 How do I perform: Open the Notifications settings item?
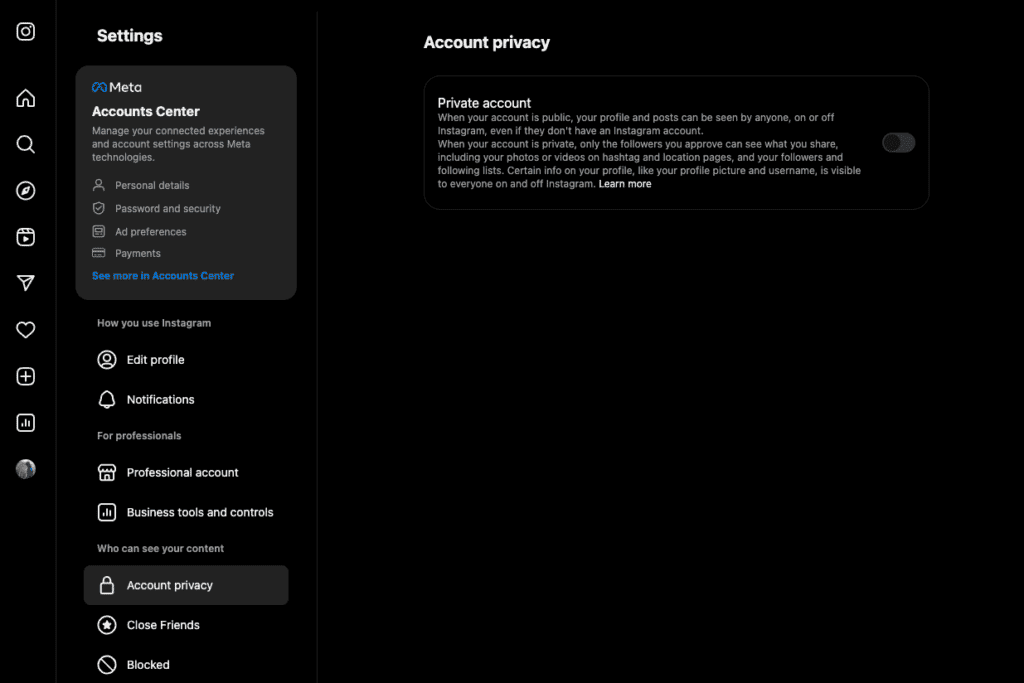pos(160,400)
